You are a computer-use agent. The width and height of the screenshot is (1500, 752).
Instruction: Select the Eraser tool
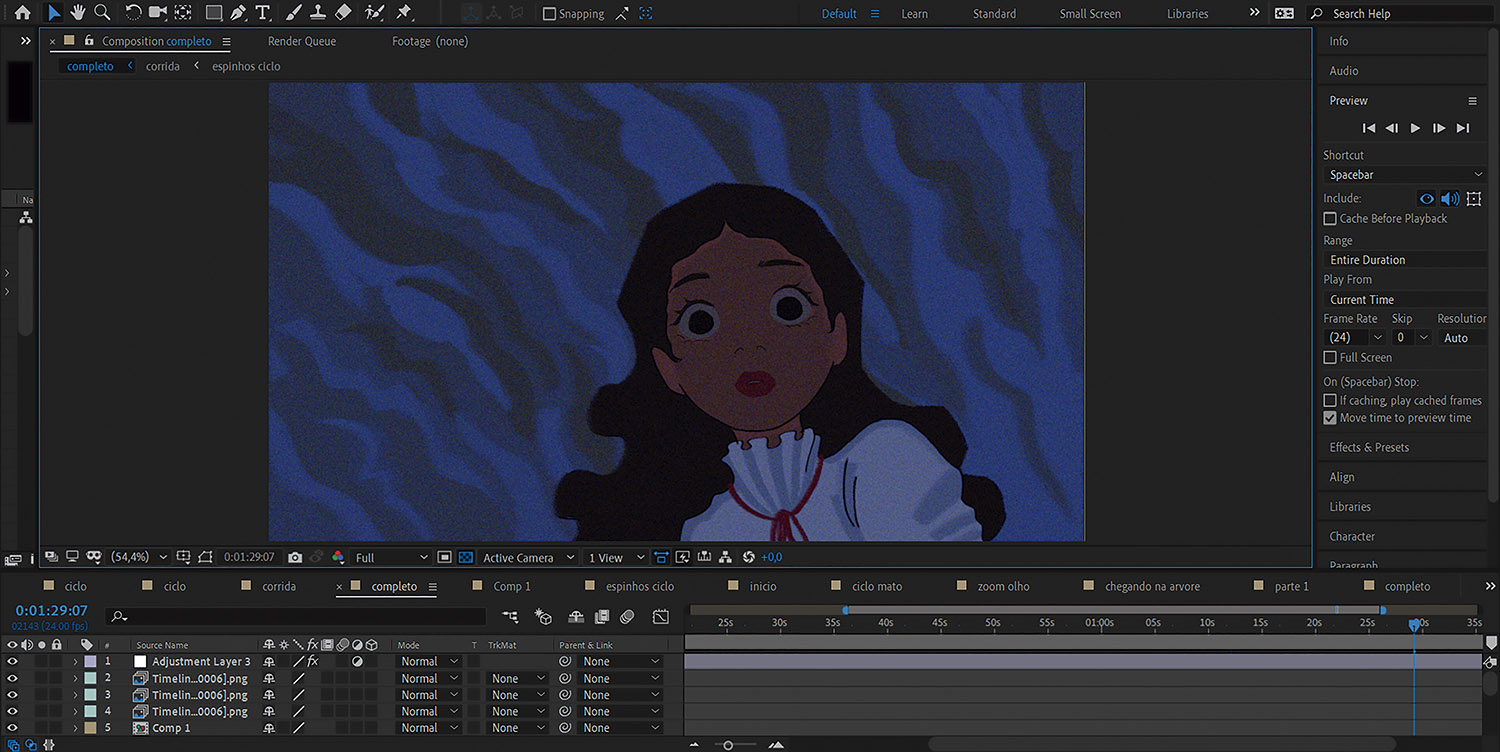click(343, 13)
